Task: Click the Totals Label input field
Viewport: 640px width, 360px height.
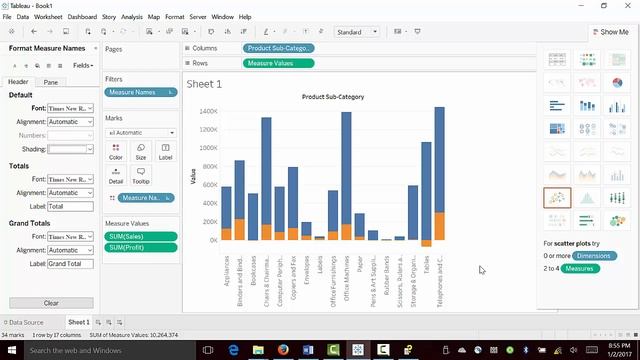Action: click(71, 207)
